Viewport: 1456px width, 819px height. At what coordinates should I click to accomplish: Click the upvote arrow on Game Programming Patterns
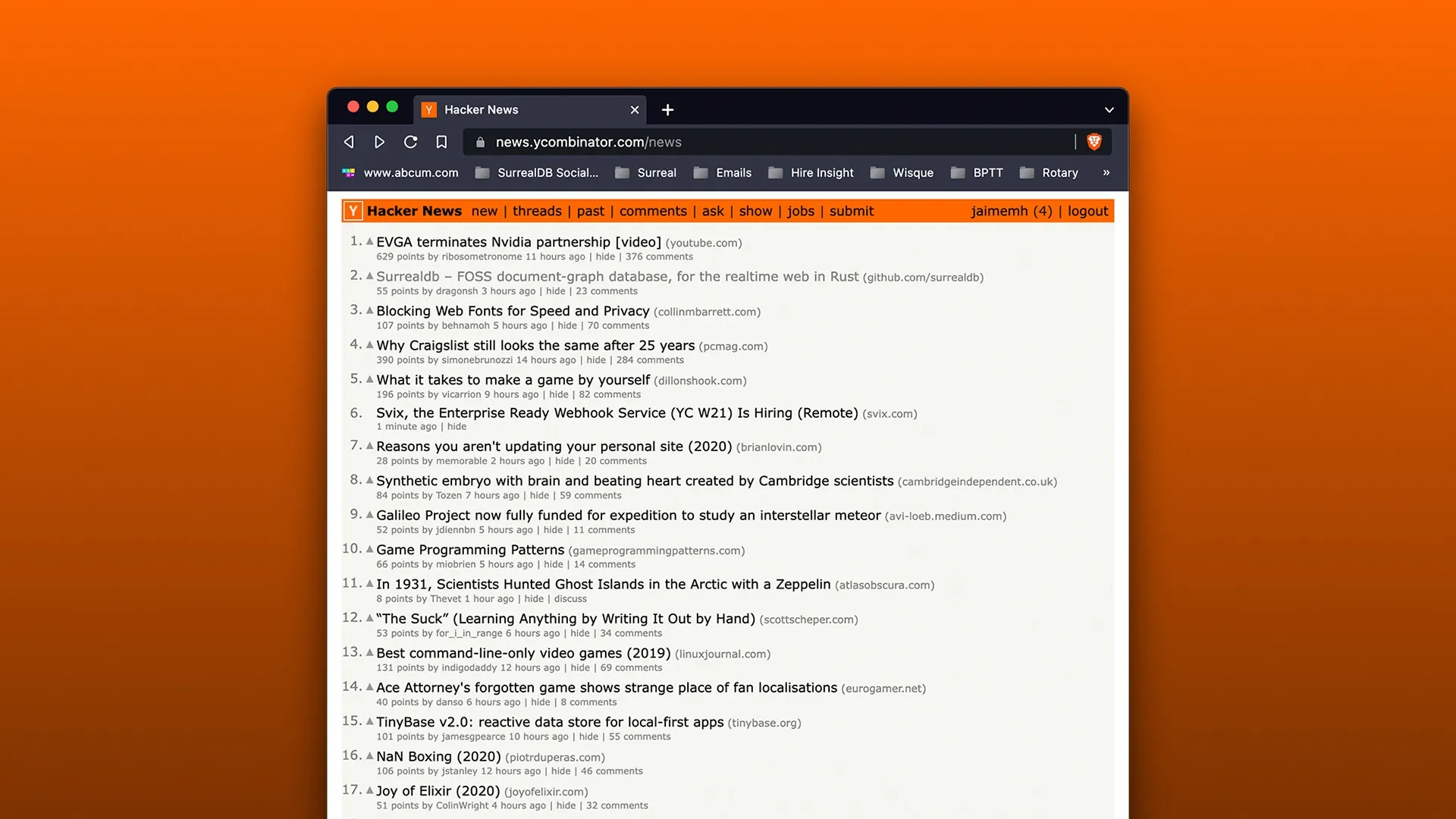tap(370, 549)
